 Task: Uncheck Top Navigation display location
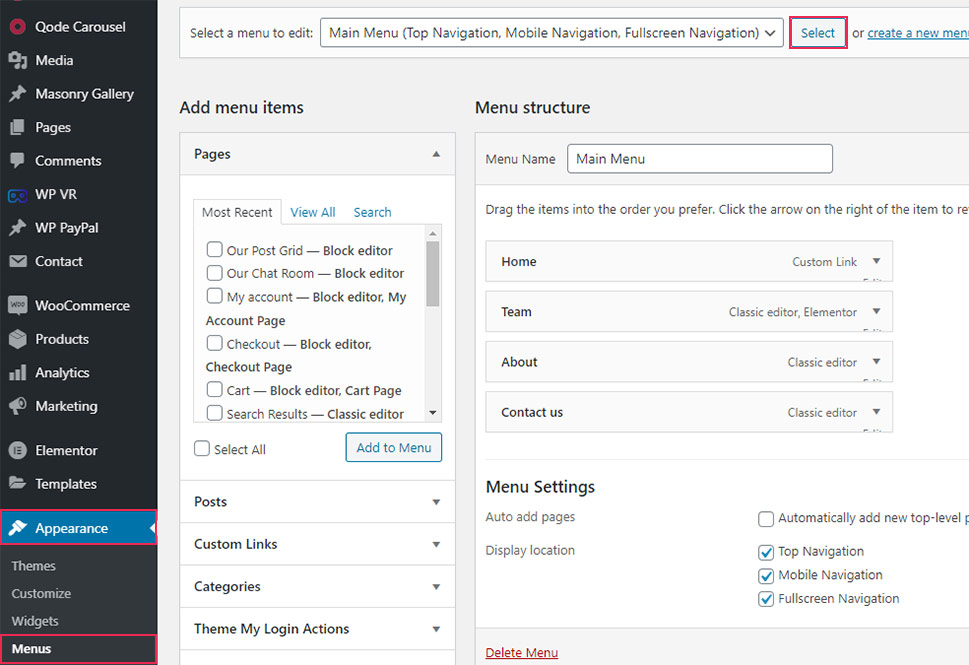766,552
